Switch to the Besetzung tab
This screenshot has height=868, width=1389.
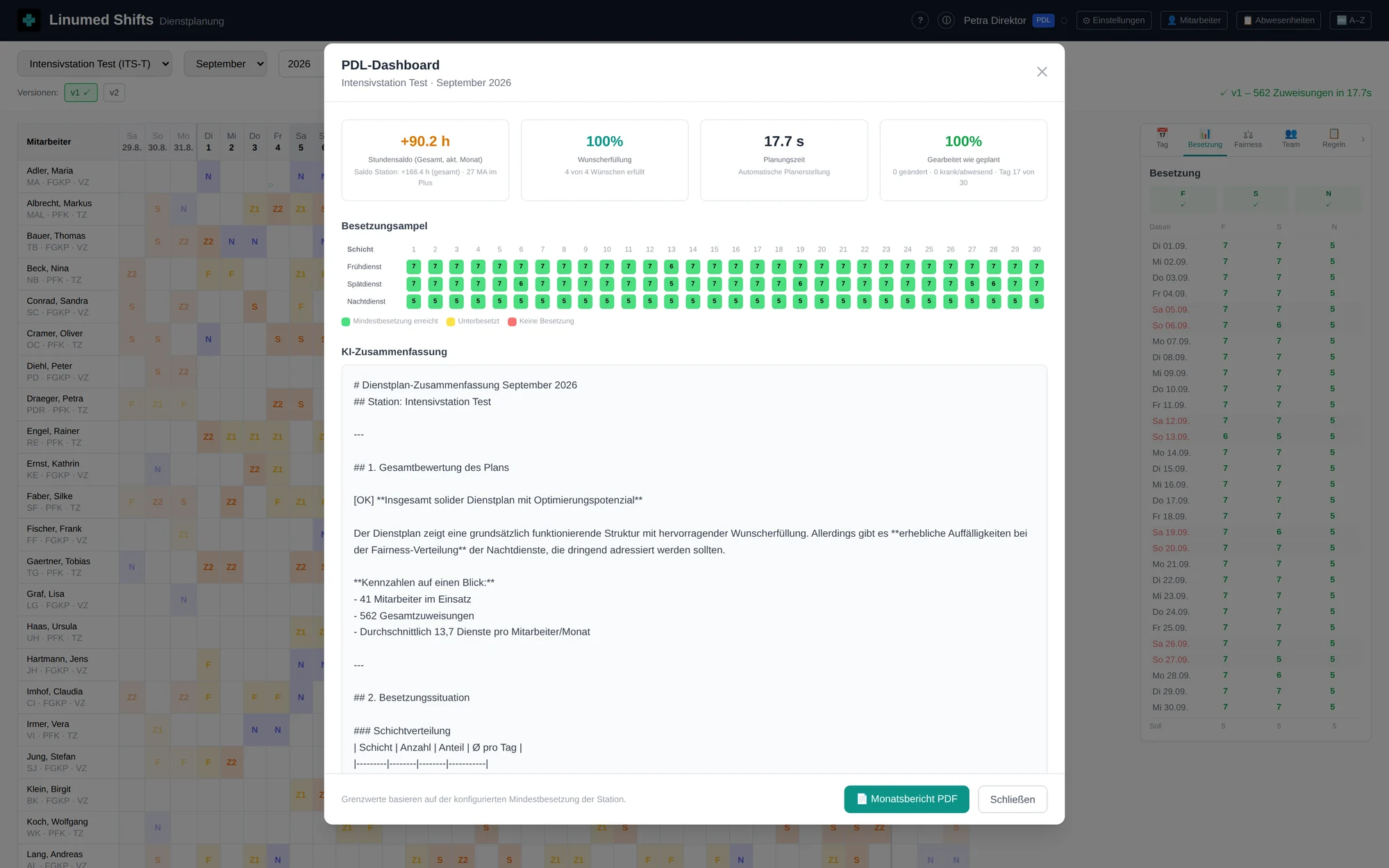tap(1205, 138)
